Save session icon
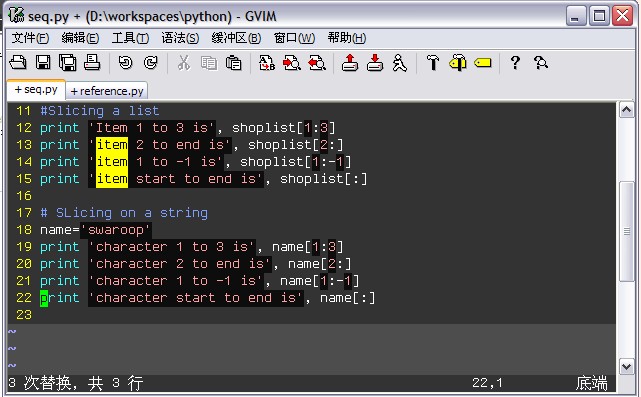 pyautogui.click(x=375, y=63)
